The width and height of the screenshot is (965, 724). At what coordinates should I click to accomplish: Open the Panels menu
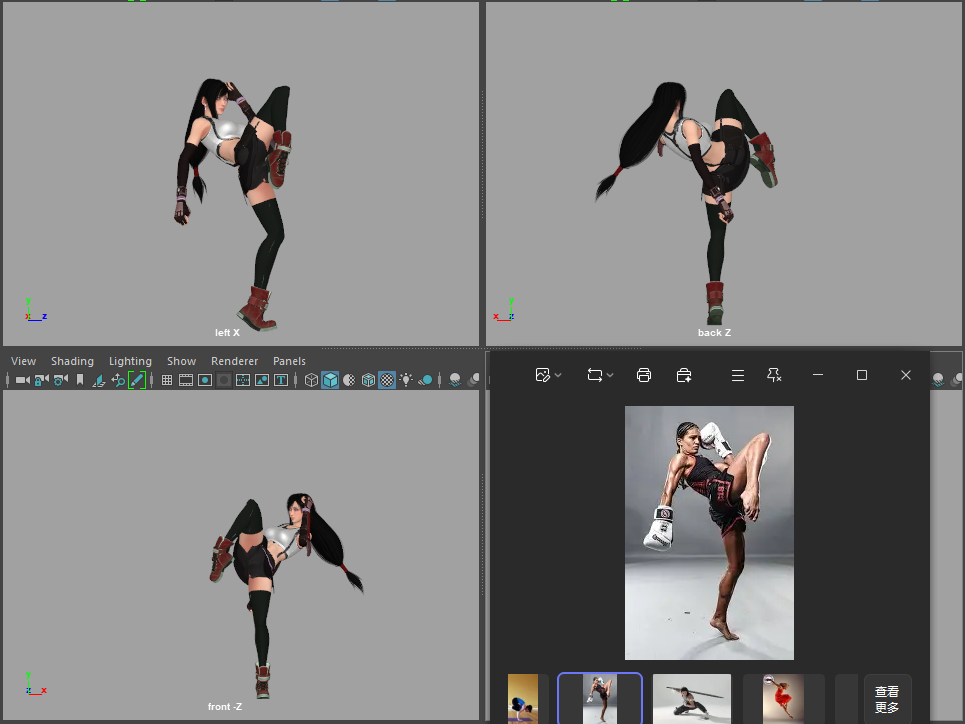click(x=289, y=361)
